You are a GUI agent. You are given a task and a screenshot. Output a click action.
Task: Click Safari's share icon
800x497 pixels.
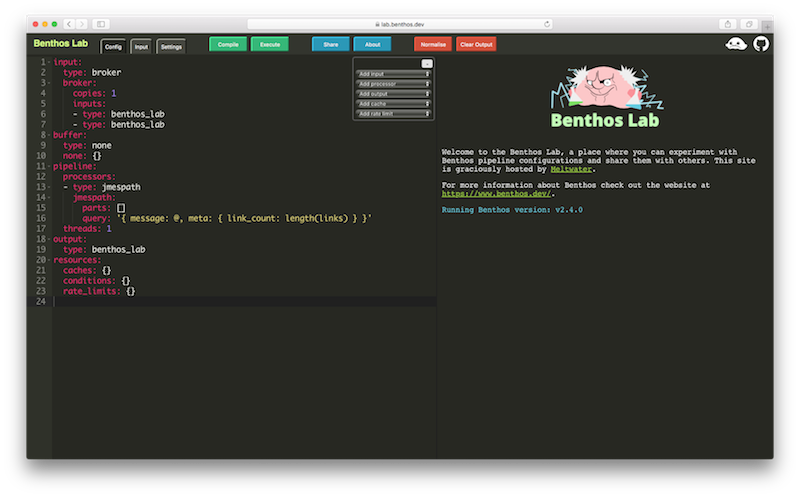click(x=728, y=24)
